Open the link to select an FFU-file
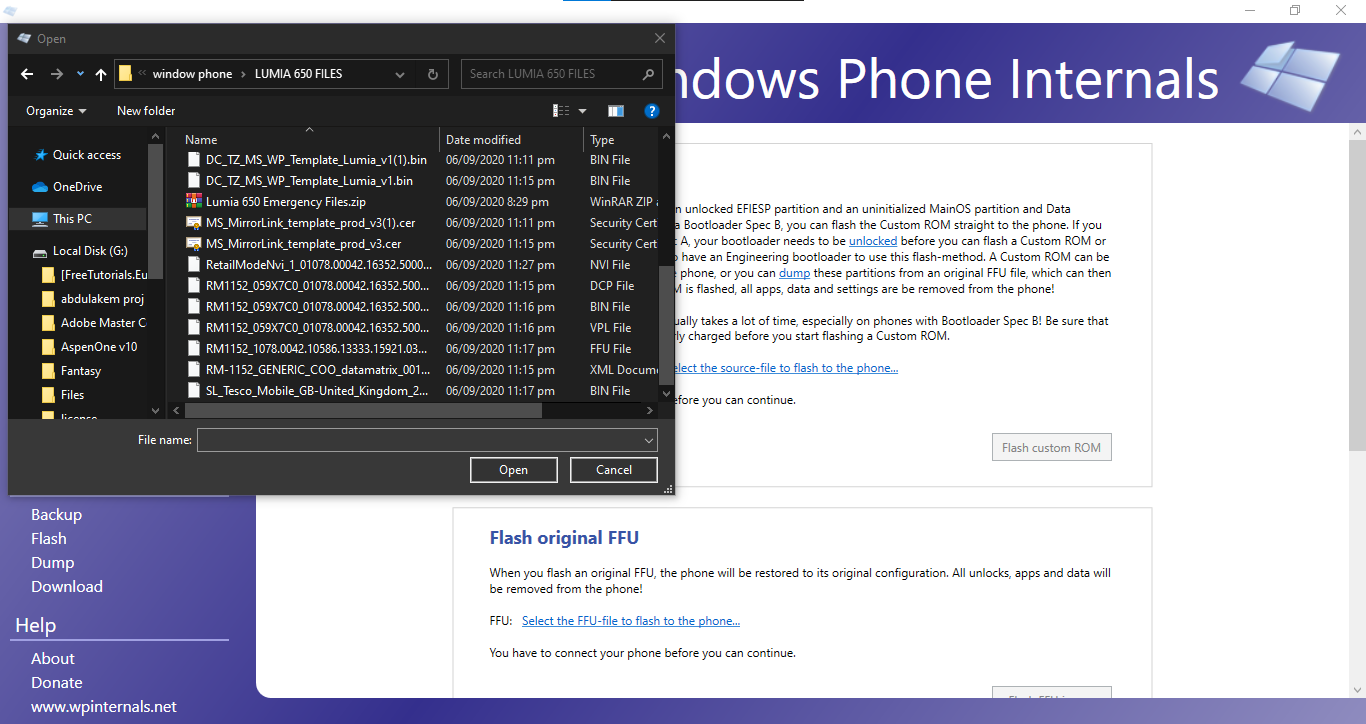The width and height of the screenshot is (1366, 724). (630, 620)
